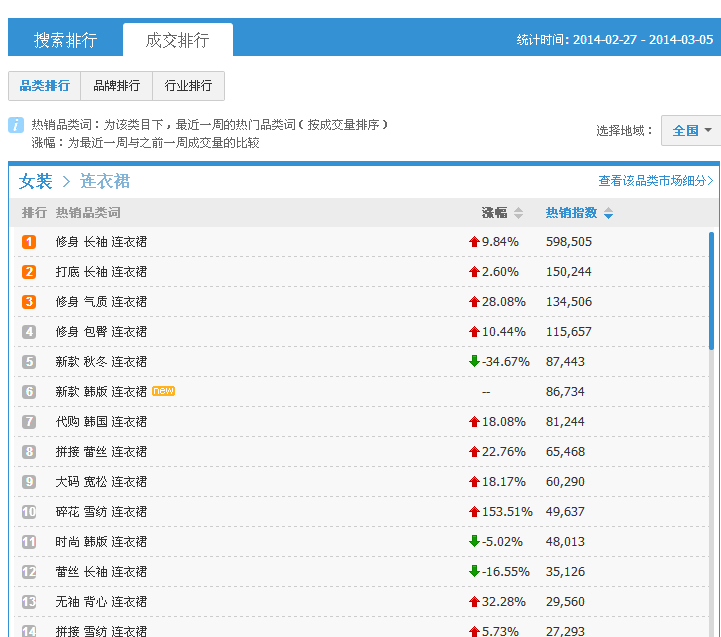Image resolution: width=721 pixels, height=637 pixels.
Task: Select keyword 修身 包臀 连衣裙
Action: point(101,332)
